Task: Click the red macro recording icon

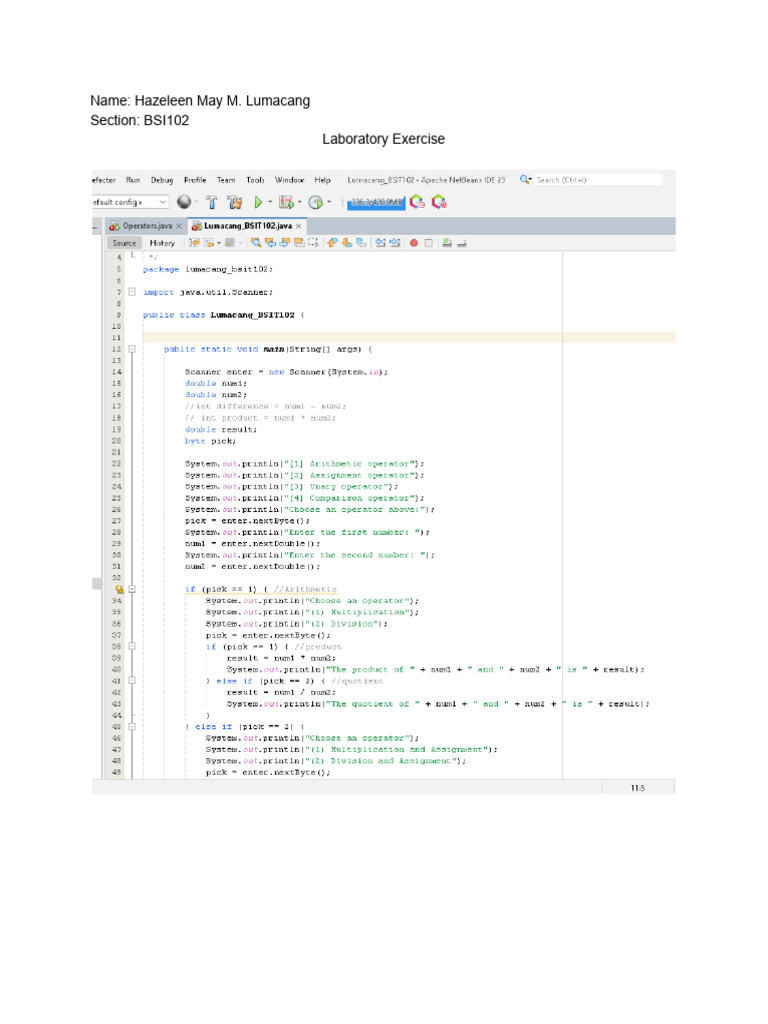Action: [413, 242]
